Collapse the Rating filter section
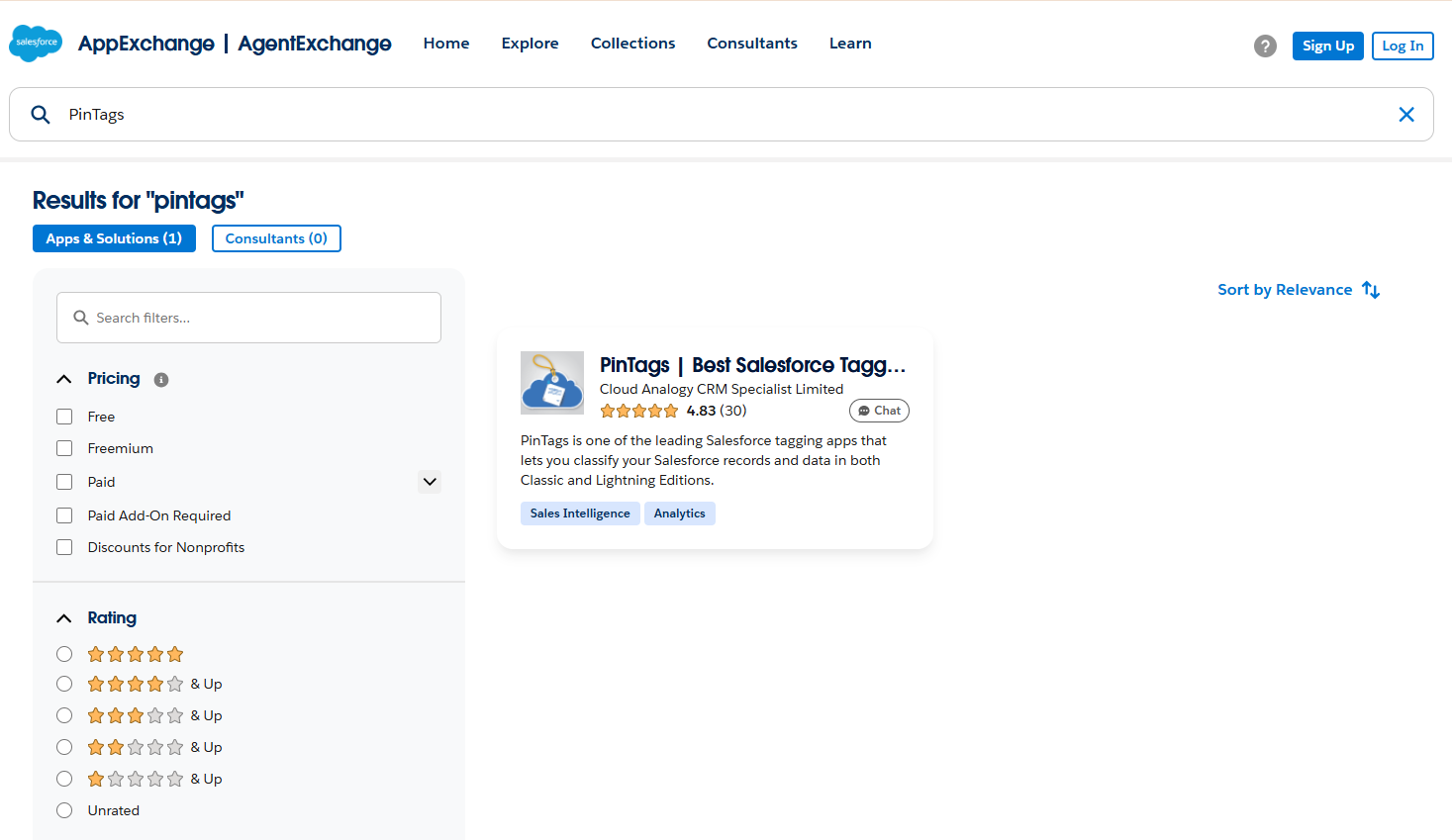 click(x=64, y=618)
